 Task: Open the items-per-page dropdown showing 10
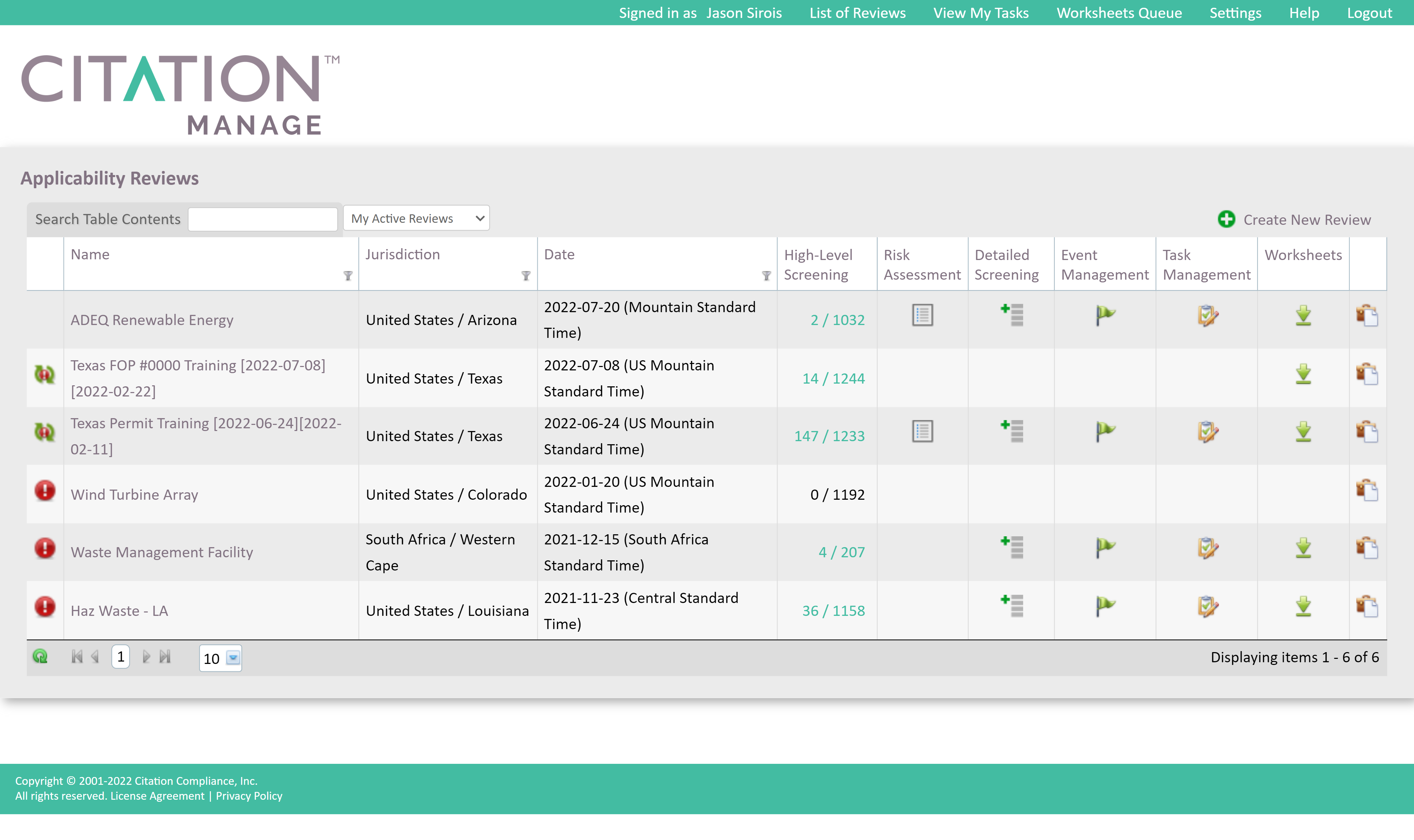(233, 658)
